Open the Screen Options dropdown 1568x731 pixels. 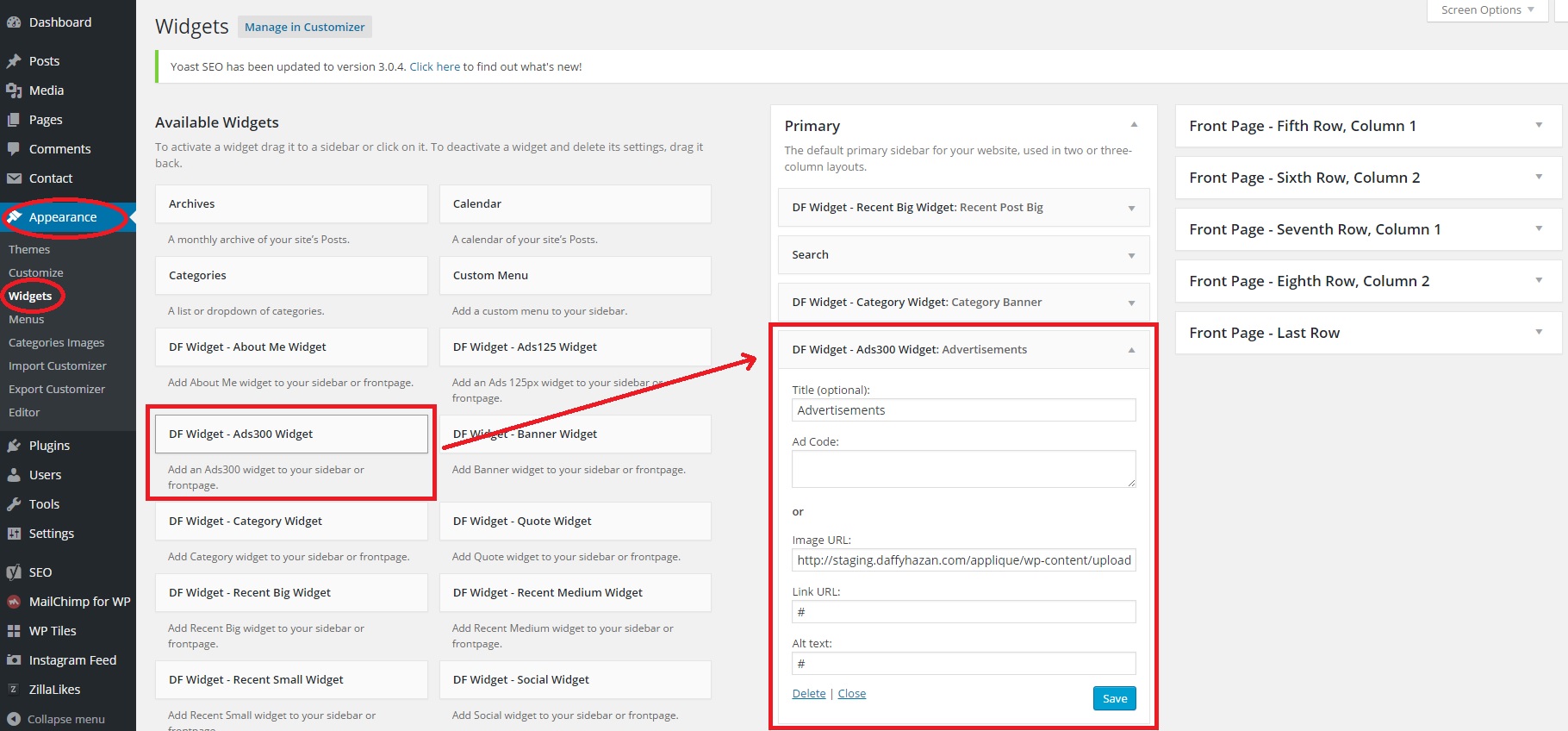(x=1487, y=10)
